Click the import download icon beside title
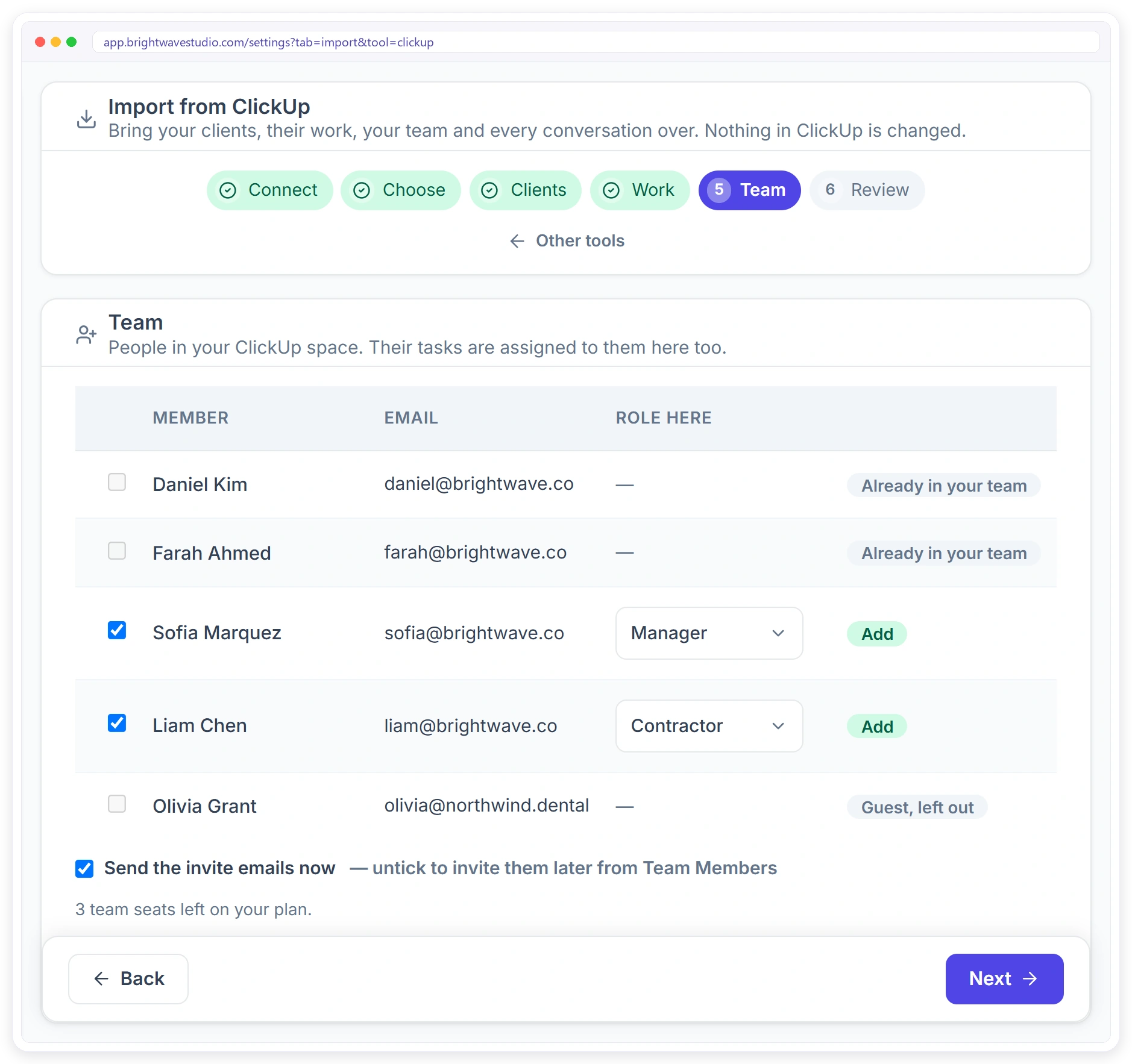Screen dimensions: 1132x1064 (x=86, y=119)
